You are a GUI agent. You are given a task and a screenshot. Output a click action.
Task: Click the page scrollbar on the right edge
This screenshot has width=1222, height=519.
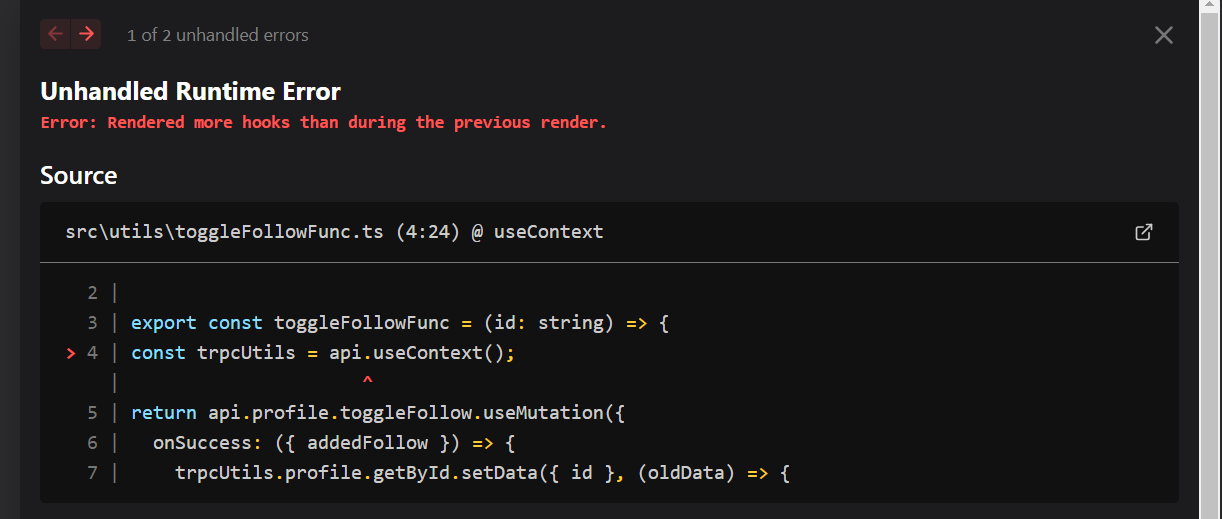tap(1210, 259)
